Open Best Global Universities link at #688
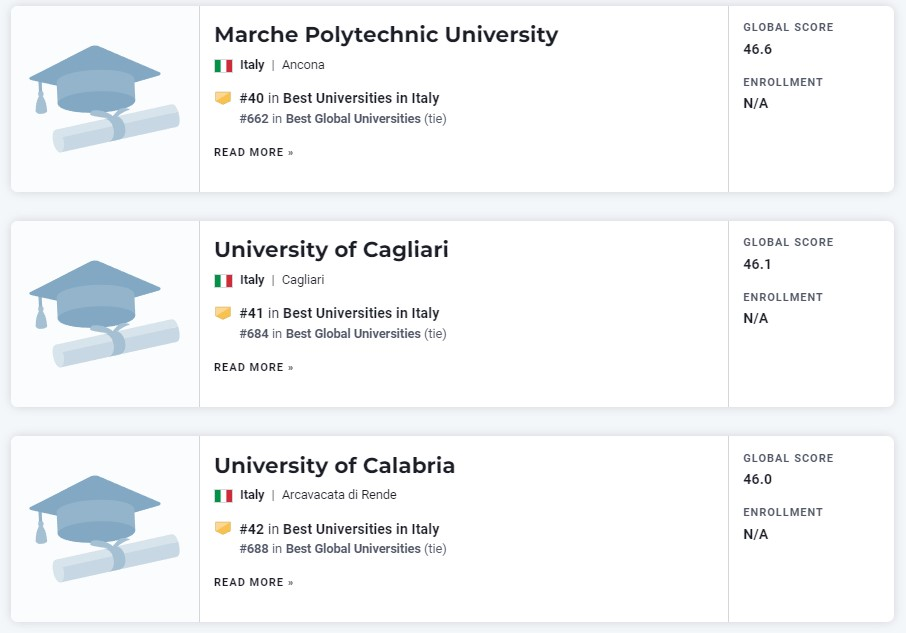The width and height of the screenshot is (906, 633). coord(353,548)
